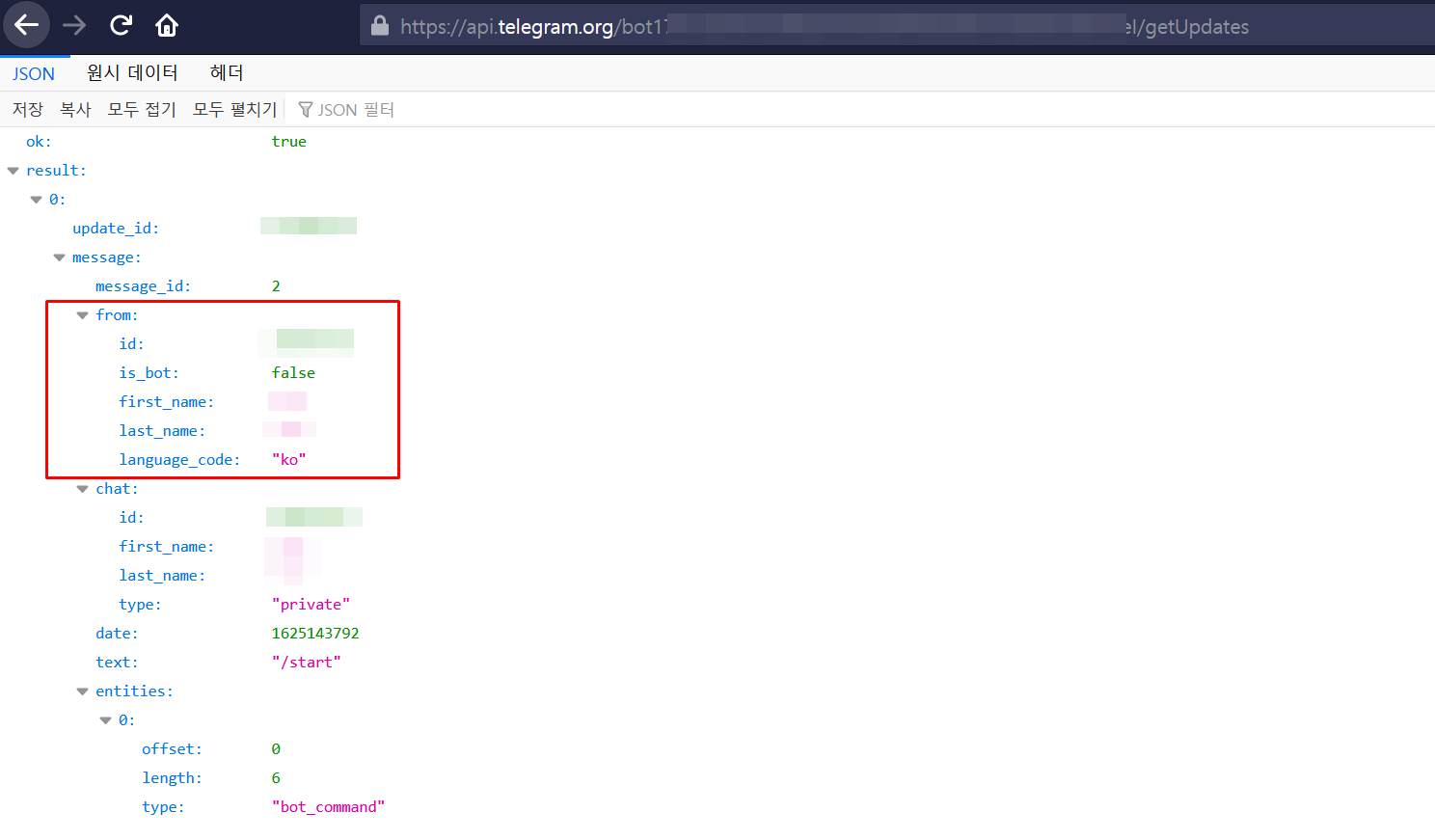Collapse the result item 0 node
The image size is (1435, 840).
click(37, 200)
